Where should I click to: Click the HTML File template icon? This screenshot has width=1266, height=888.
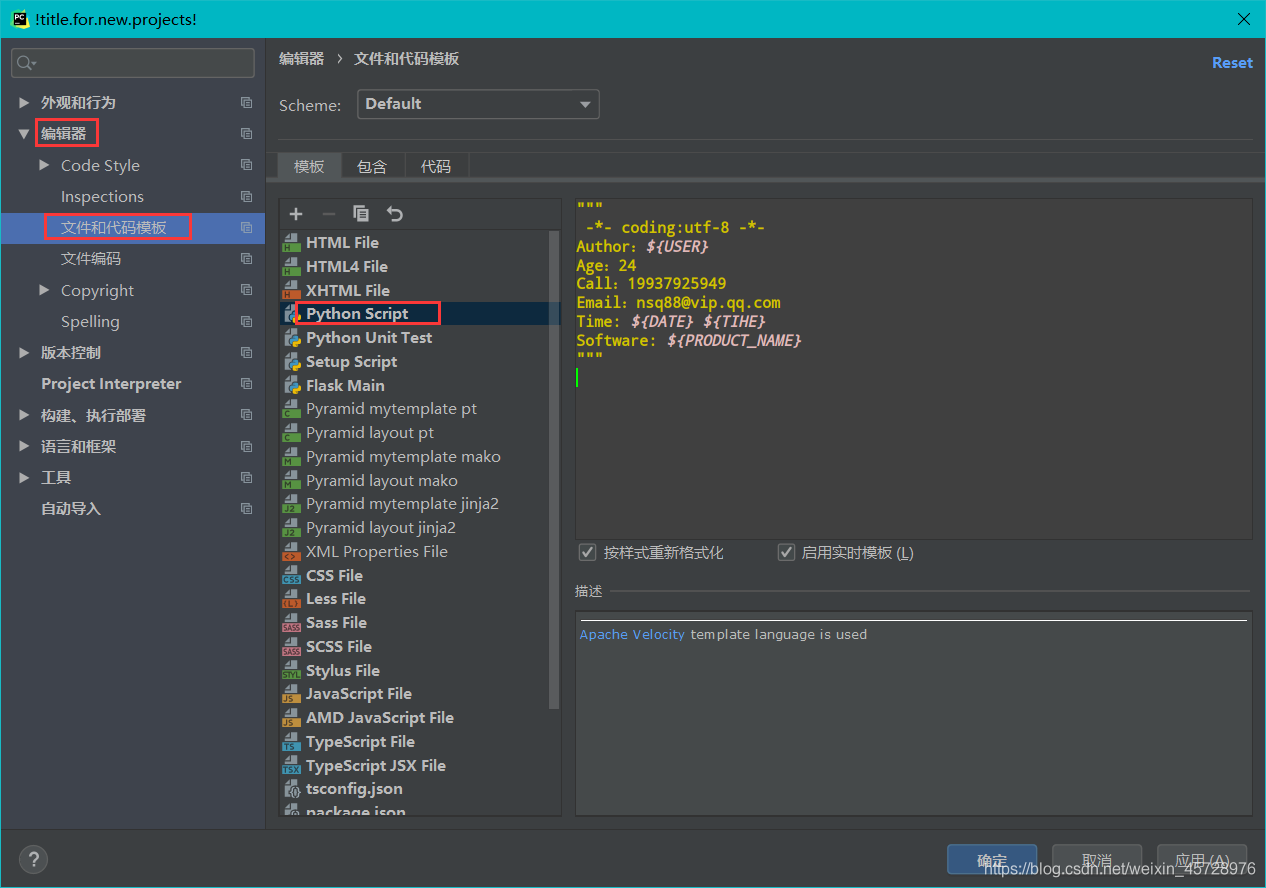pyautogui.click(x=291, y=243)
